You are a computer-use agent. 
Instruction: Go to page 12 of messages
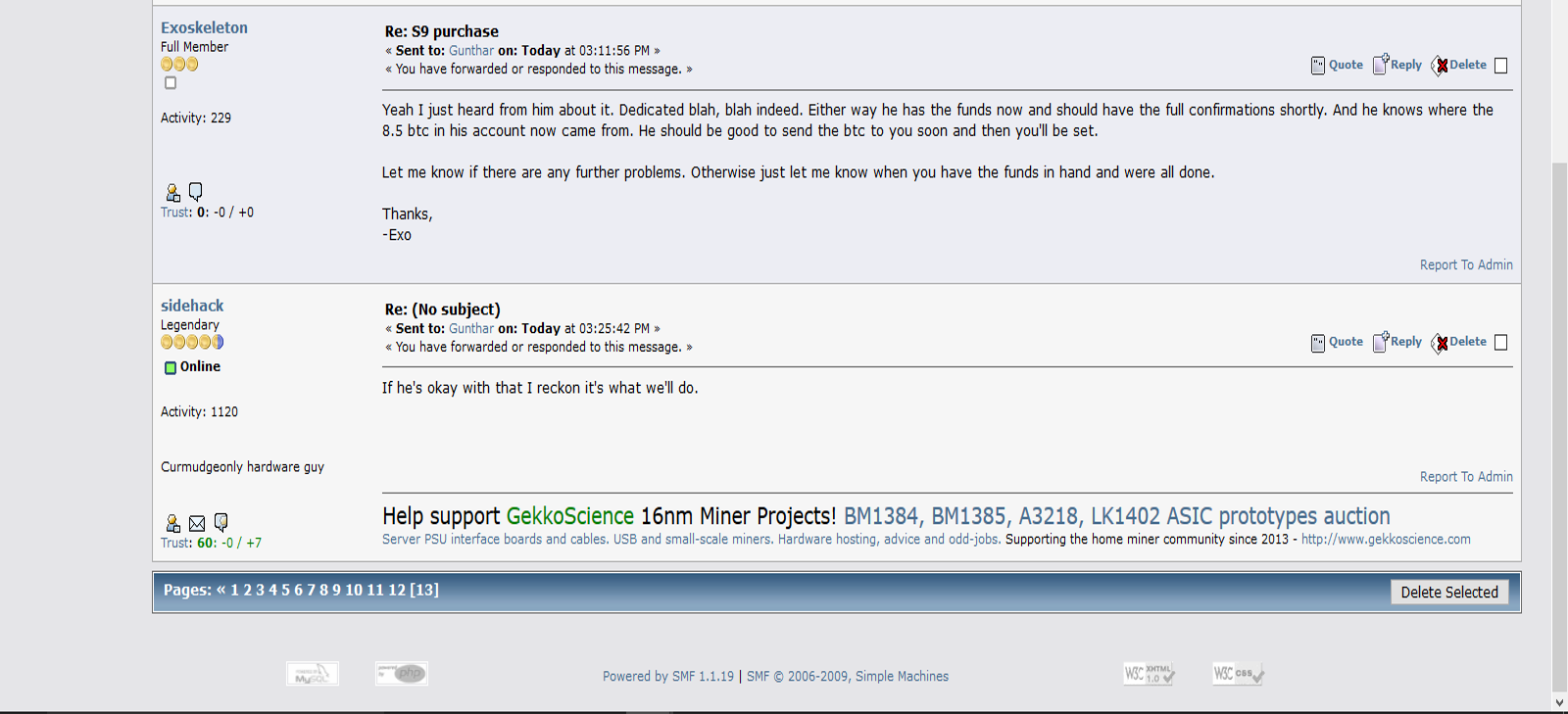click(x=396, y=590)
